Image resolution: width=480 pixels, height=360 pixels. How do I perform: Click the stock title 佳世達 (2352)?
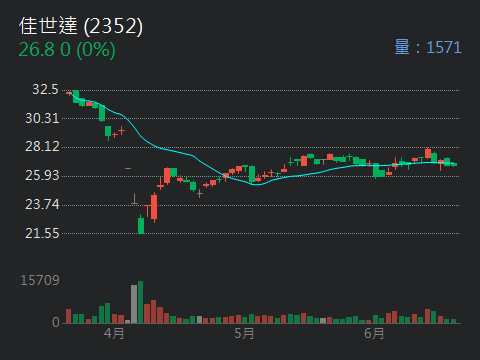(81, 26)
